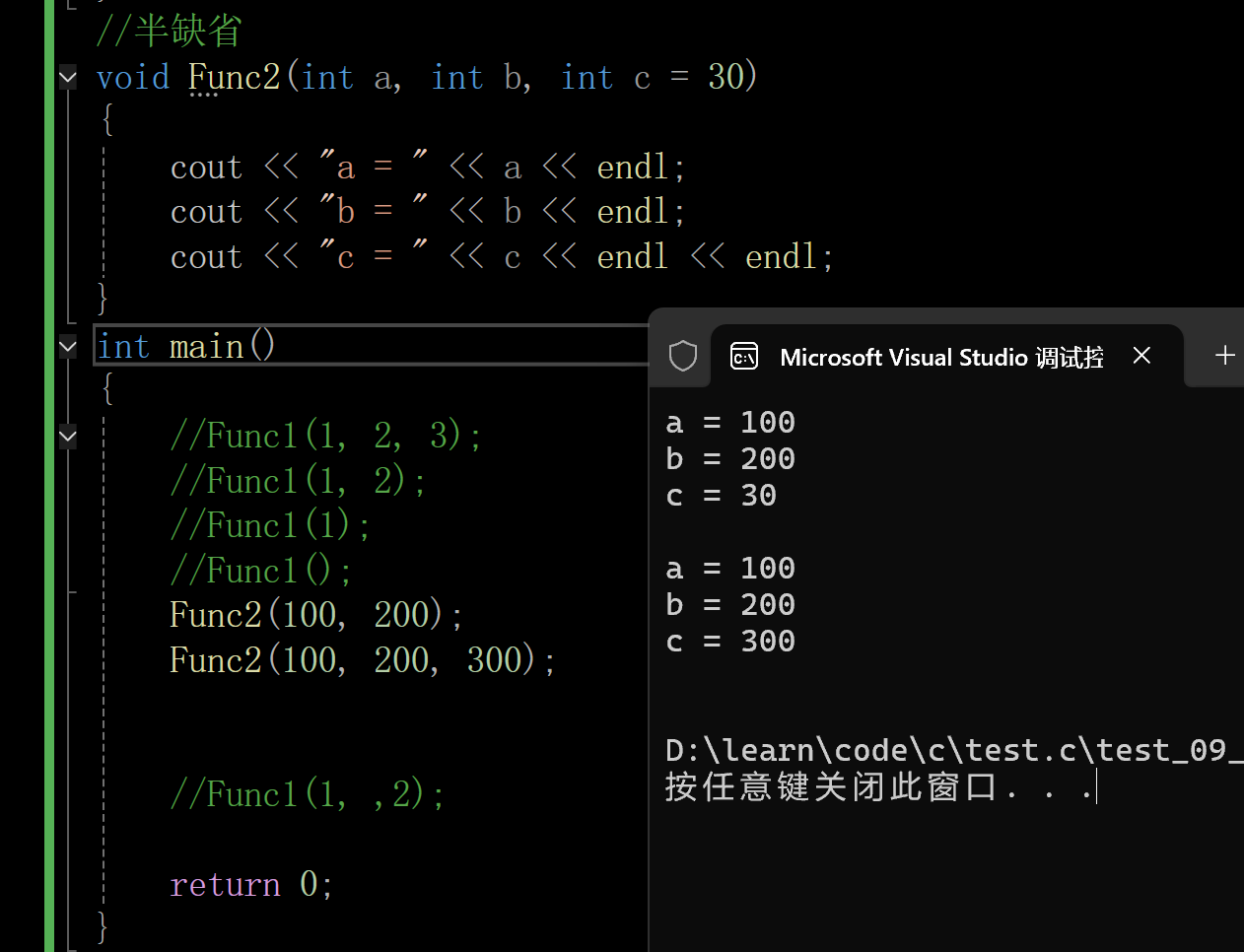
Task: Open a new console tab with the plus button
Action: pos(1225,355)
